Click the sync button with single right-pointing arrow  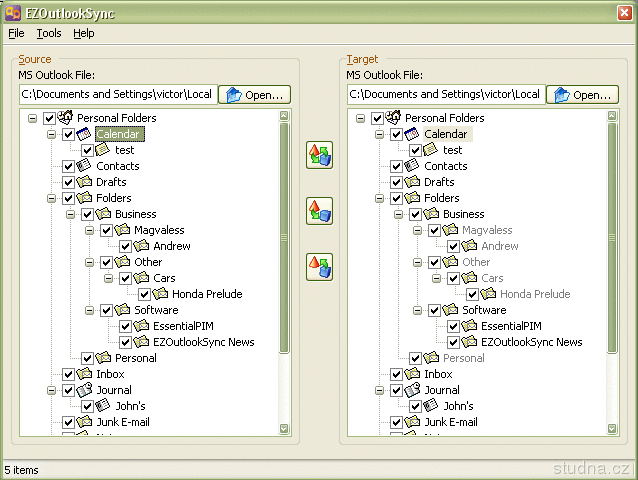tap(319, 211)
